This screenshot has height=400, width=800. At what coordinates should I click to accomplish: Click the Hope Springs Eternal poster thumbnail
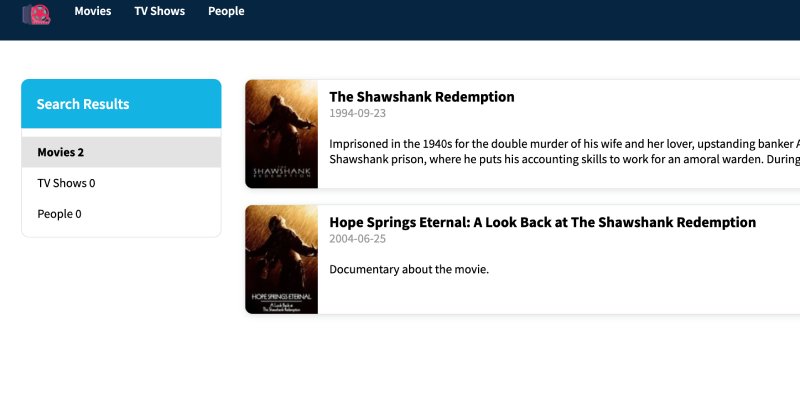282,259
